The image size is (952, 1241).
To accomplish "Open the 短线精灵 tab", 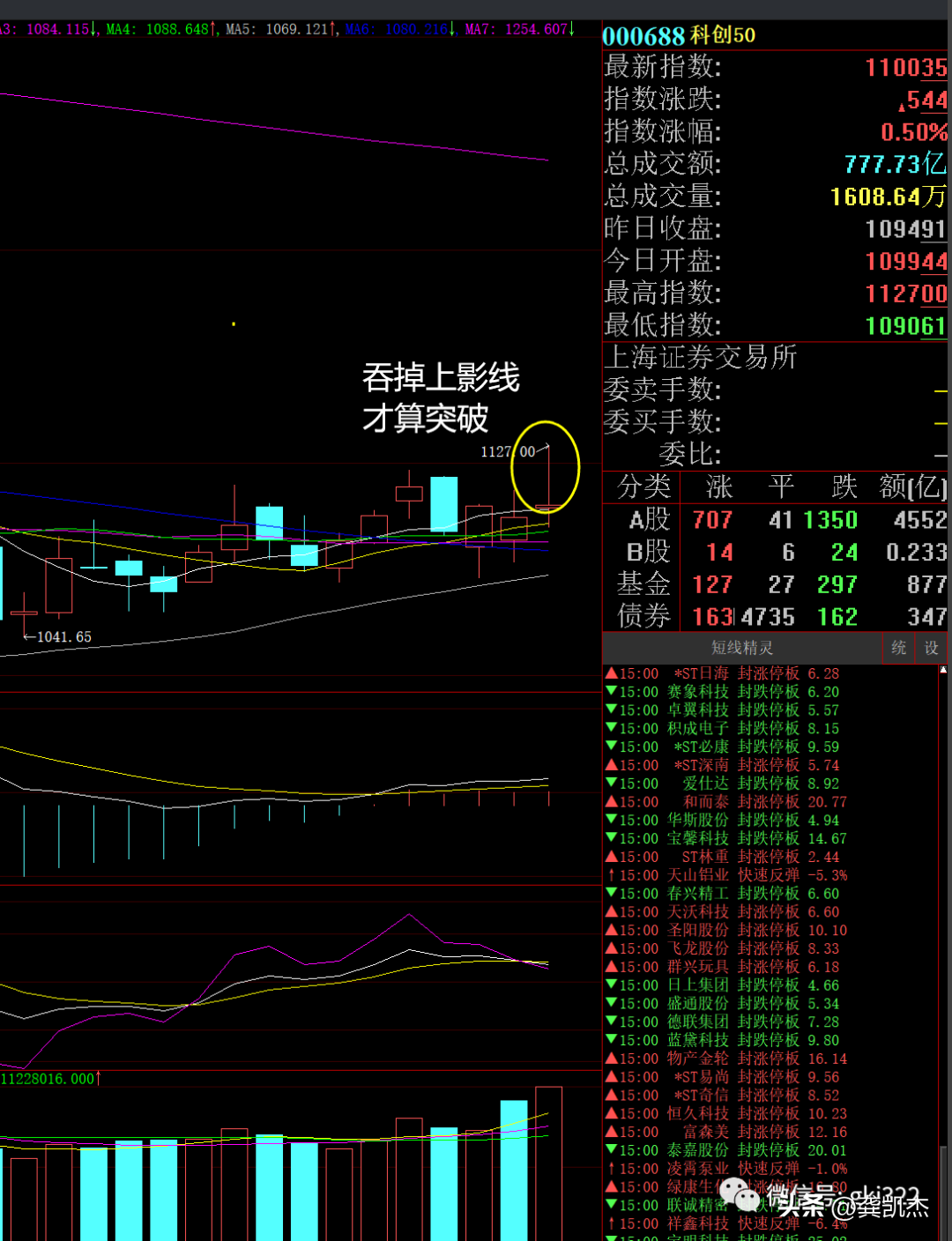I will (x=741, y=648).
